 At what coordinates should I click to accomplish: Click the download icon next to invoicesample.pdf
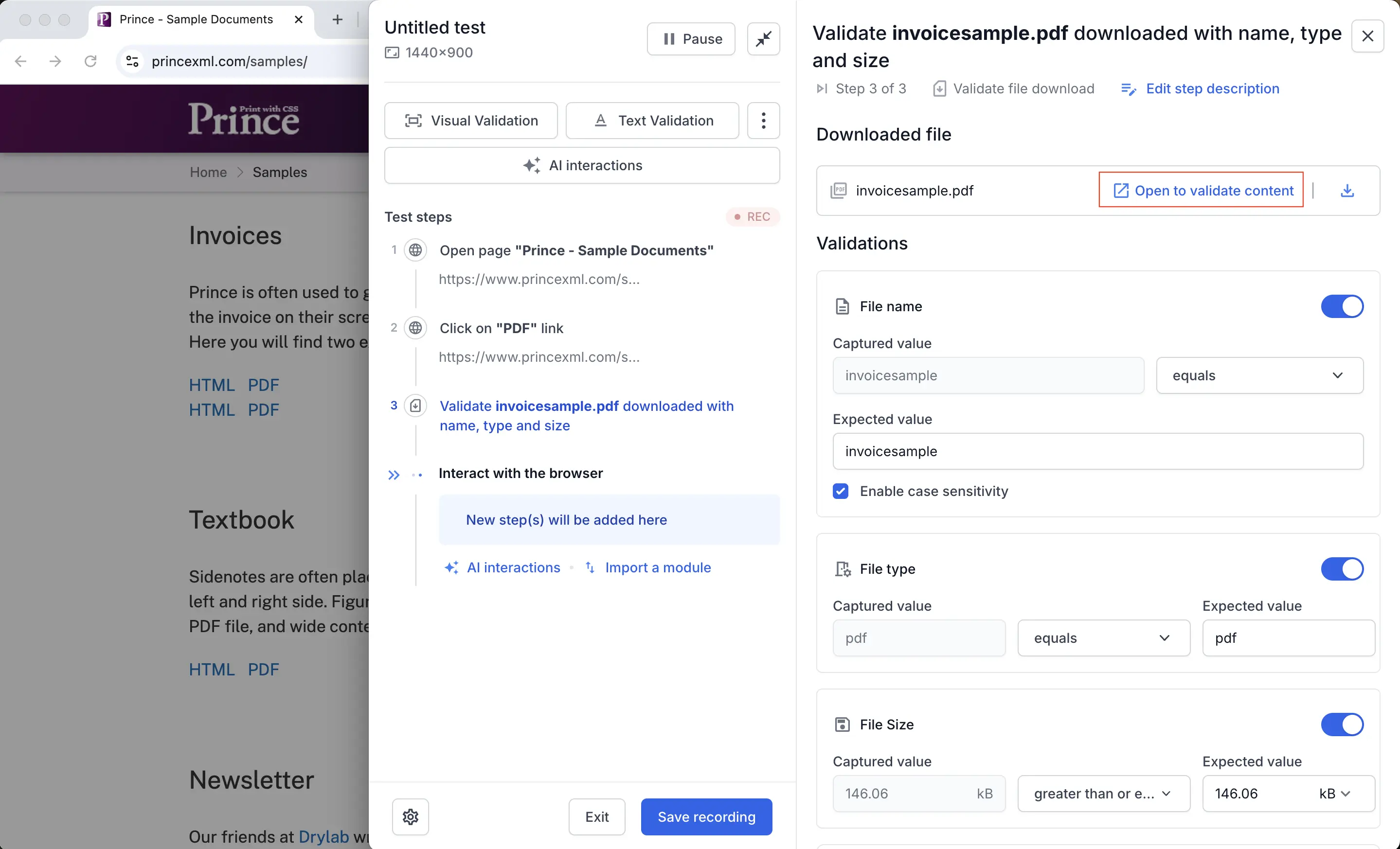(1346, 191)
